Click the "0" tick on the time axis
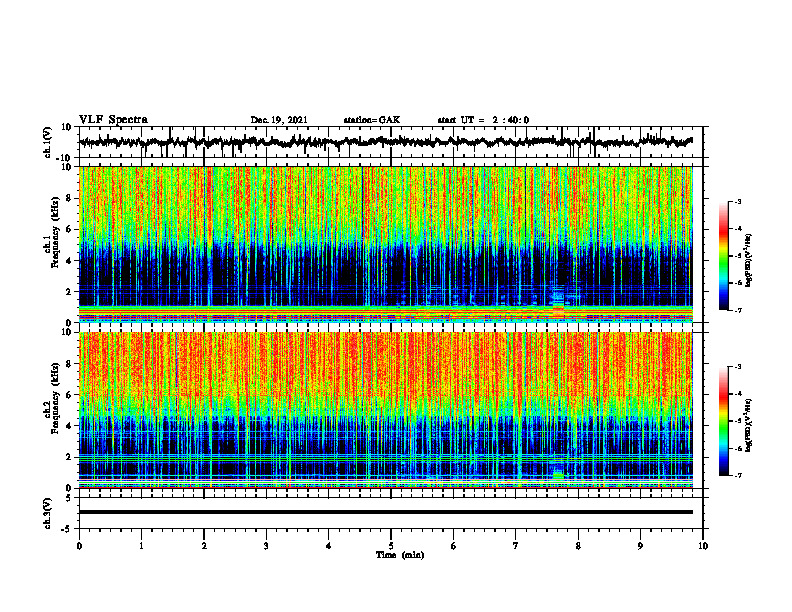Screen dimensions: 792x612 79,546
